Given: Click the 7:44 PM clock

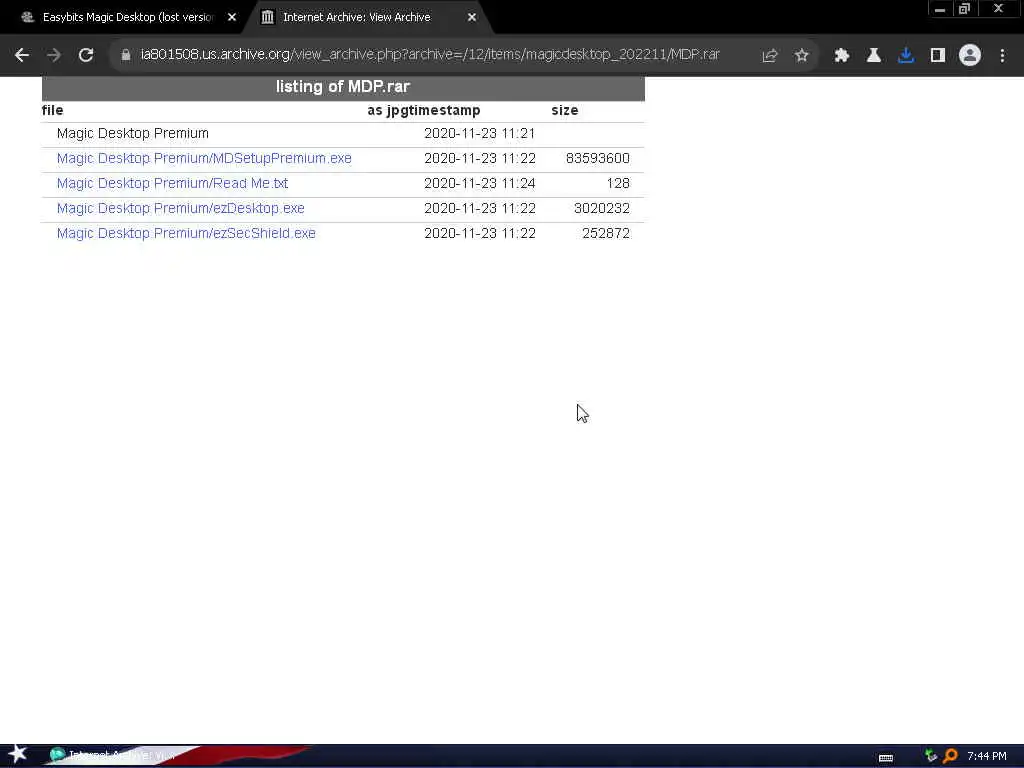Looking at the screenshot, I should point(987,756).
